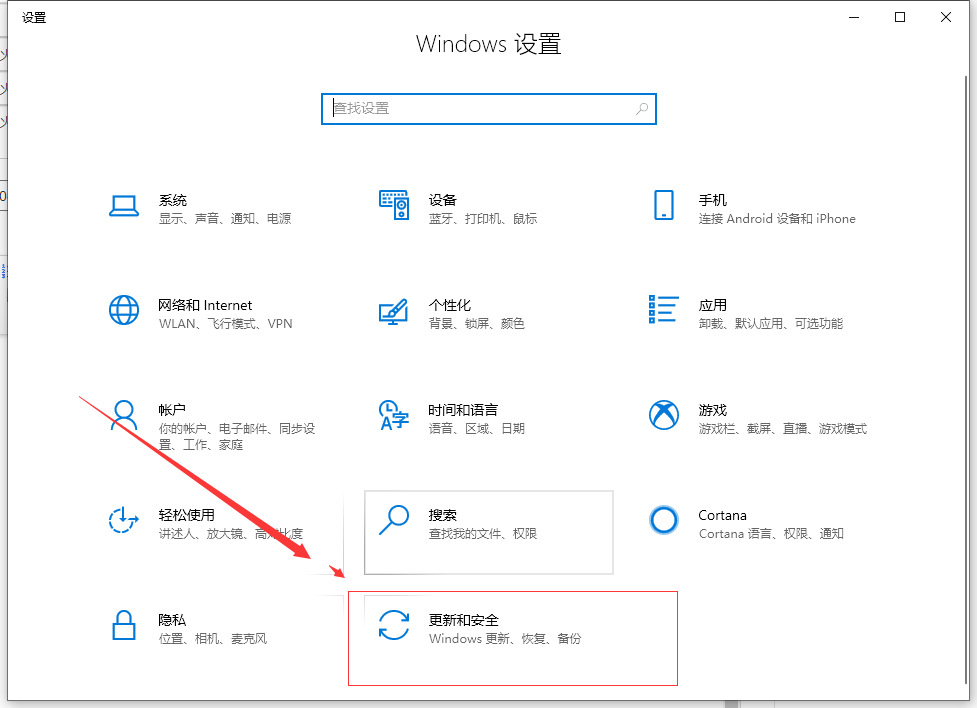The width and height of the screenshot is (977, 708).
Task: Open the 轻松使用 ease of access icon
Action: (124, 520)
